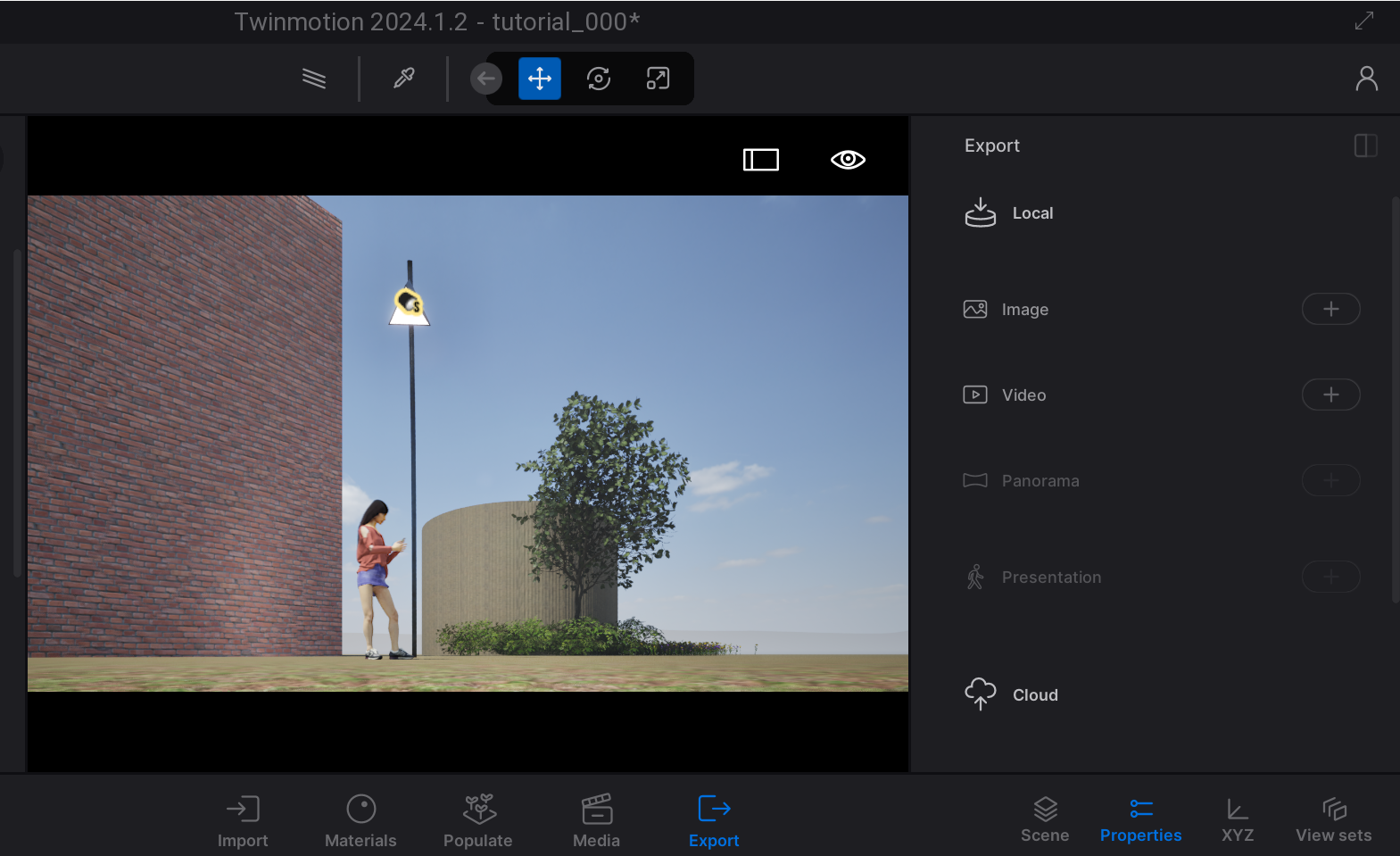Click the Export panel vertical scrollbar
Viewport: 1400px width, 856px height.
click(1395, 400)
